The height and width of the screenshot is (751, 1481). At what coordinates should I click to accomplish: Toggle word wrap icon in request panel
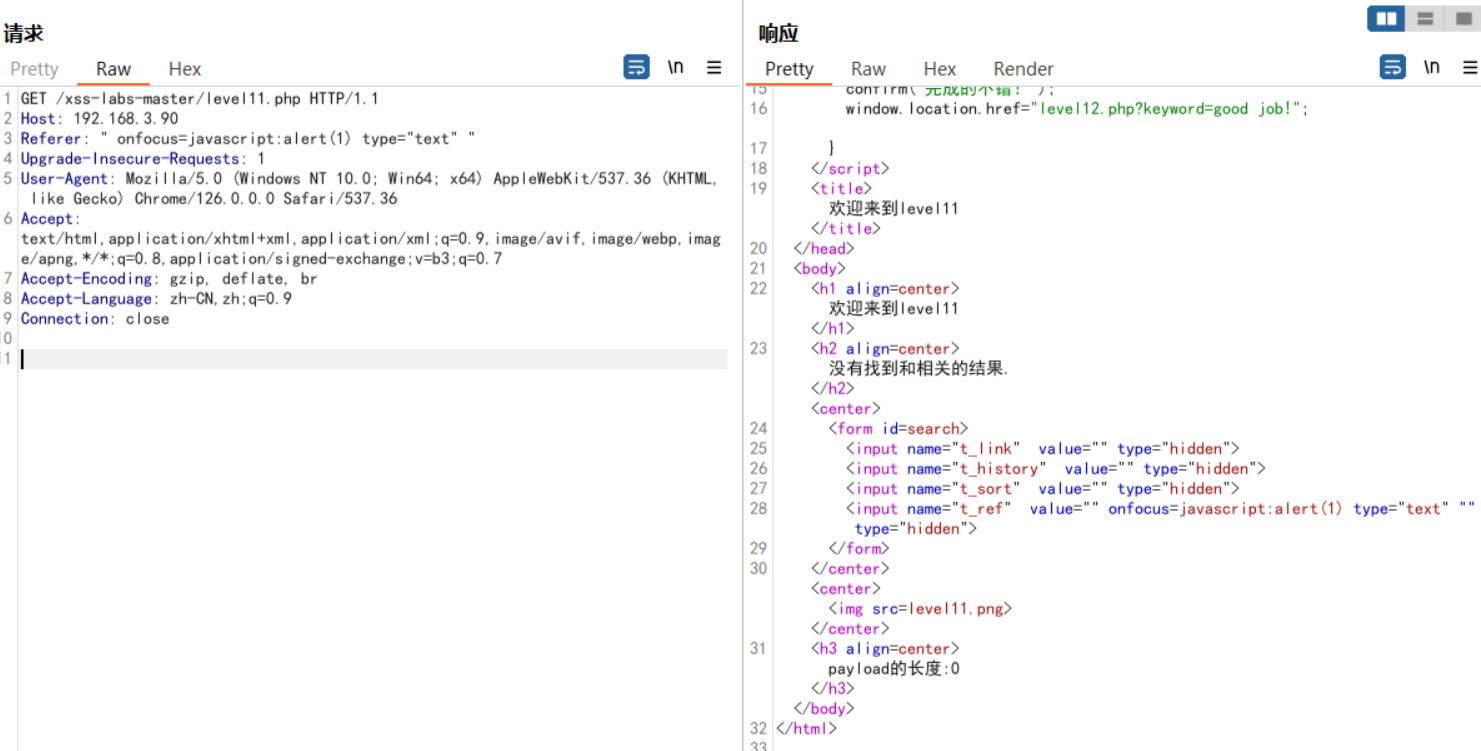(x=636, y=67)
